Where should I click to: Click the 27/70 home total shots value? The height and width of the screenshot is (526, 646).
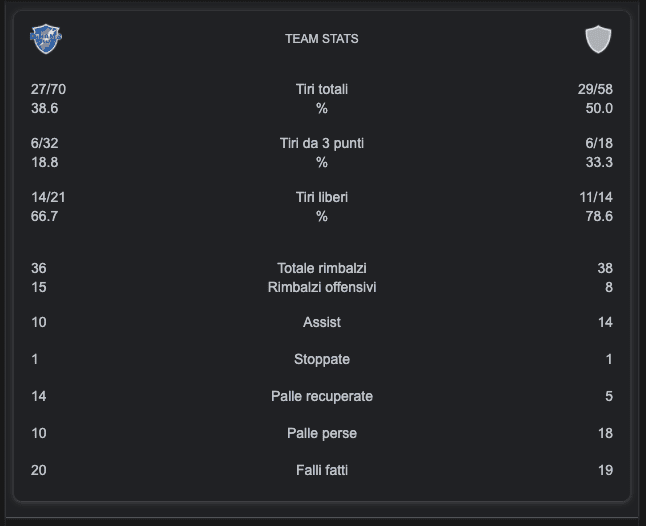(x=48, y=89)
